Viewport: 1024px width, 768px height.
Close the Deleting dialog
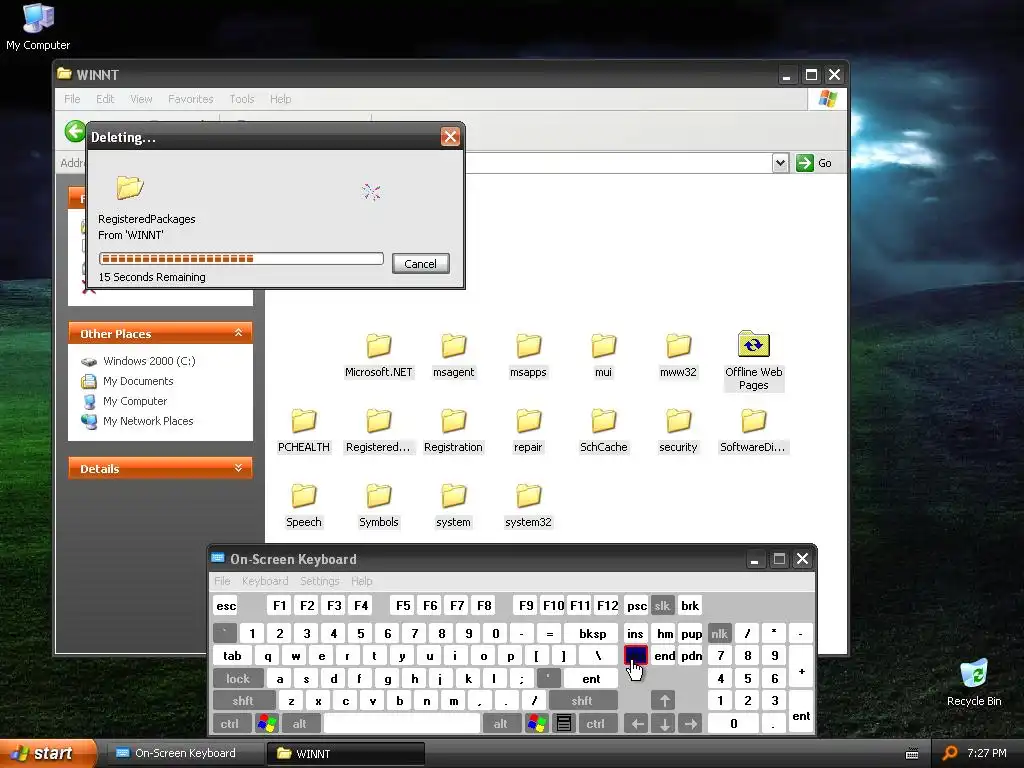(x=450, y=136)
